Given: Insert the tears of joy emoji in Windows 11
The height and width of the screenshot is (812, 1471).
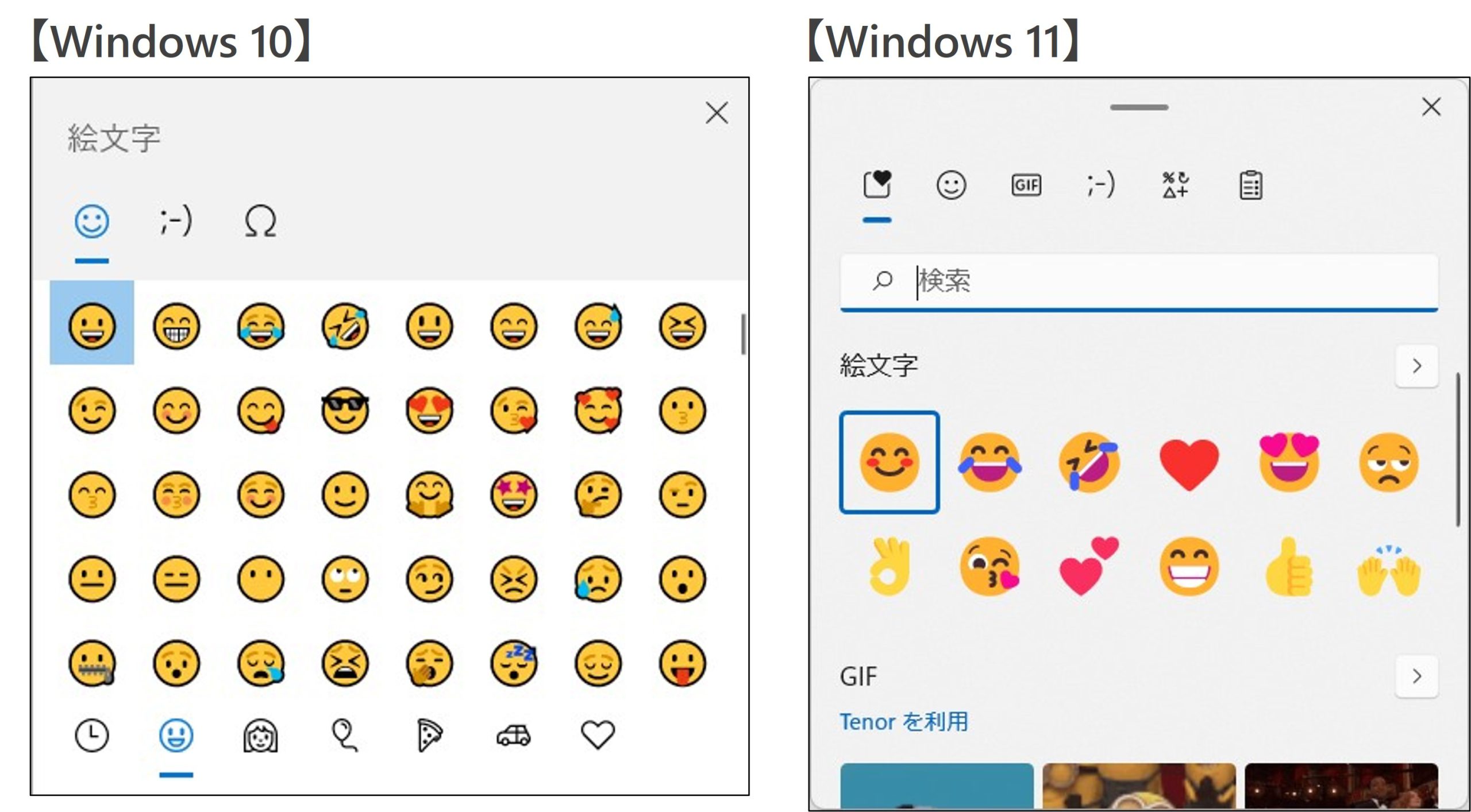Looking at the screenshot, I should coord(989,462).
